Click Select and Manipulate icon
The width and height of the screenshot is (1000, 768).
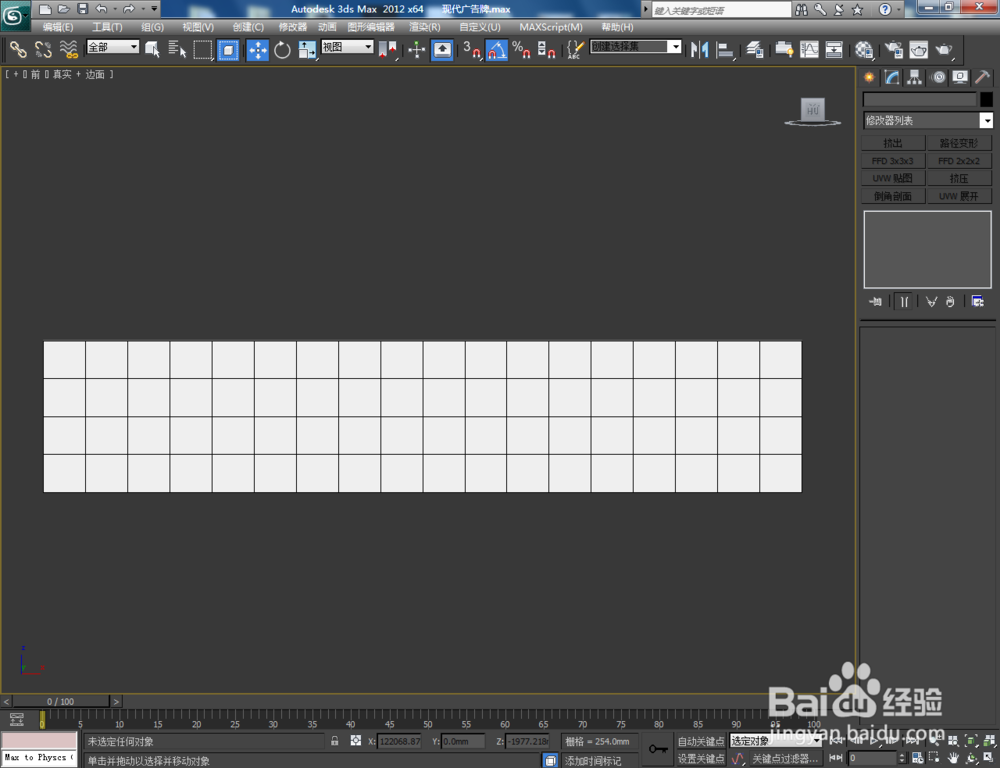[x=416, y=50]
